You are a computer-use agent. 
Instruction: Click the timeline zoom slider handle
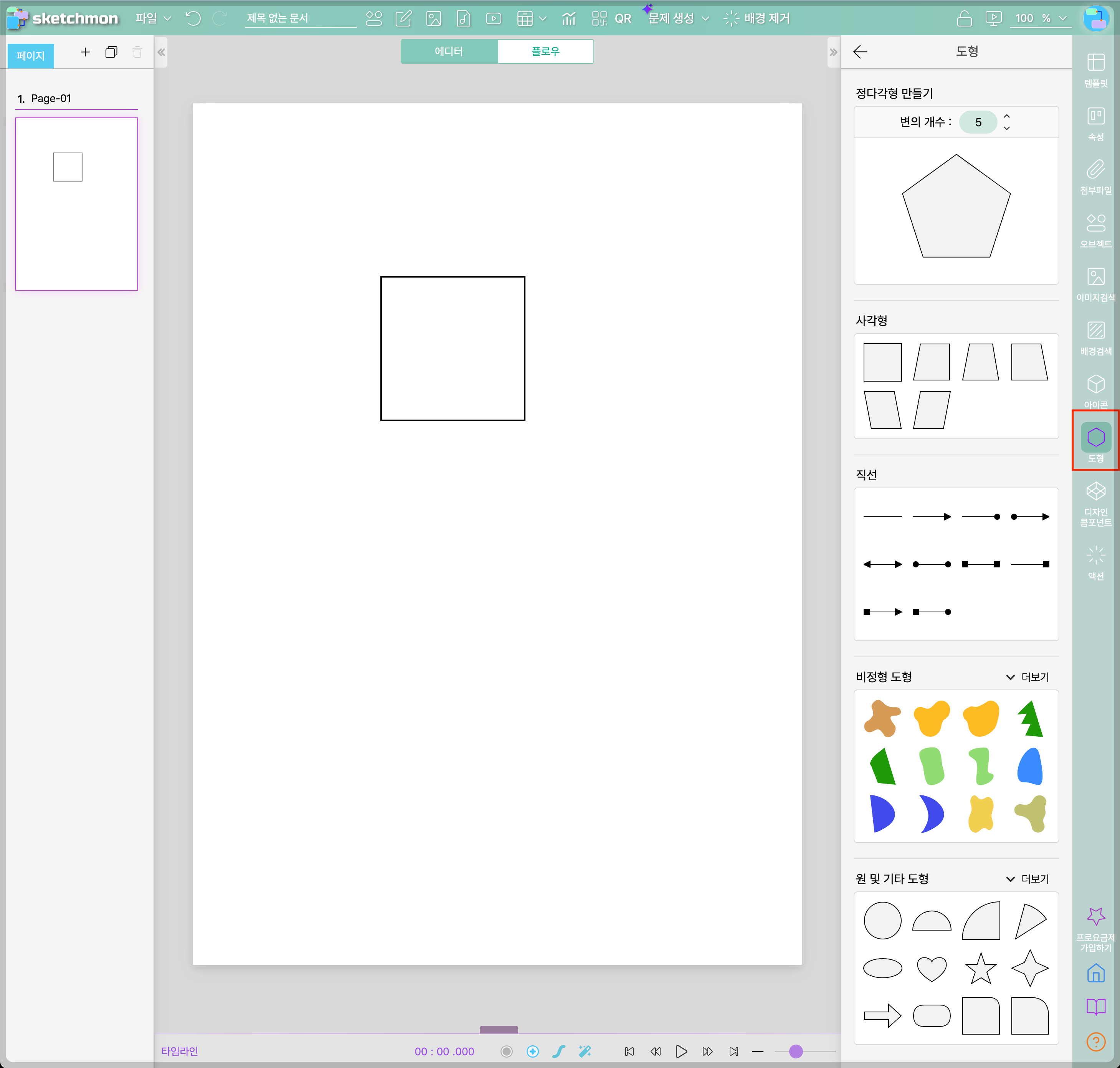(x=796, y=1051)
